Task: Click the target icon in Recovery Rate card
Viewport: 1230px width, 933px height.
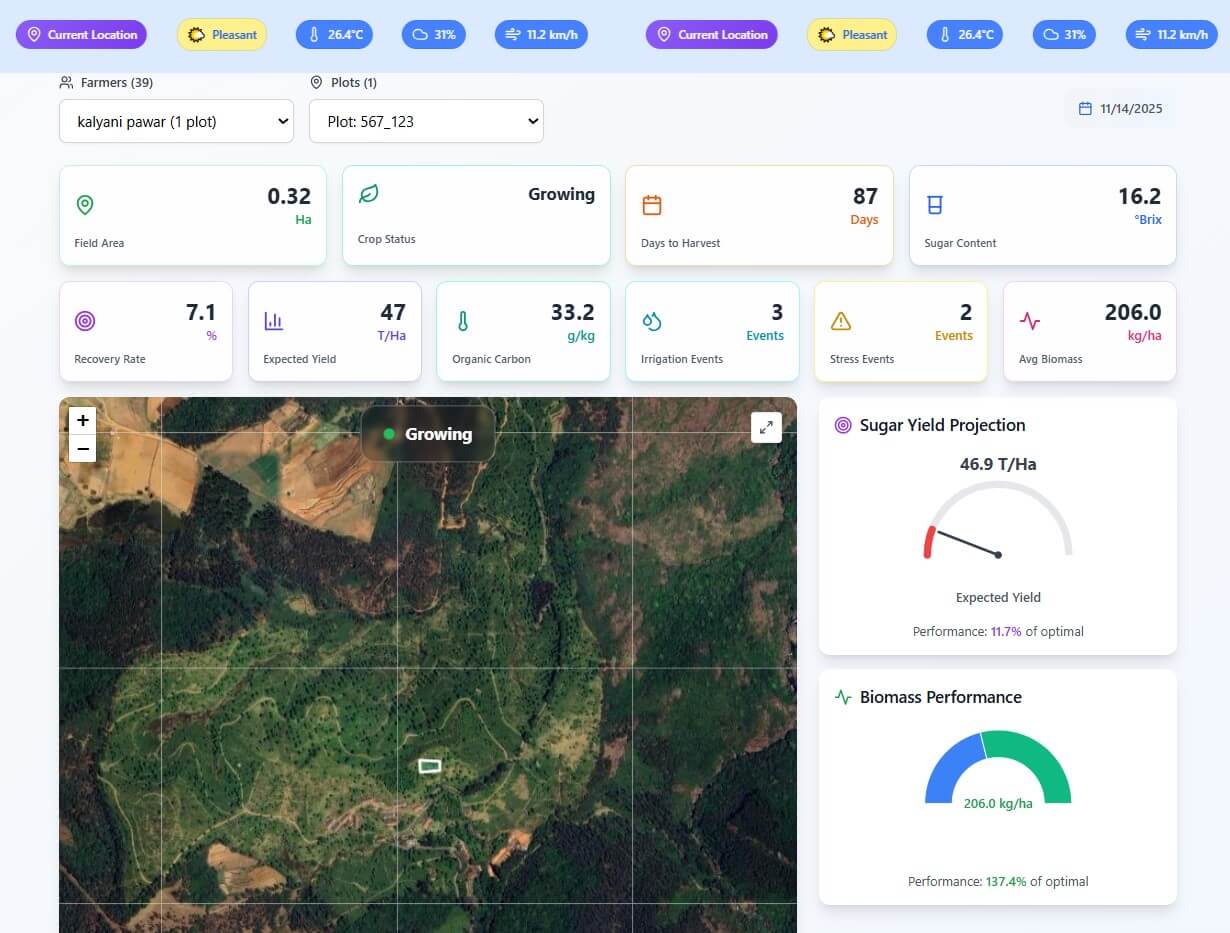Action: 85,321
